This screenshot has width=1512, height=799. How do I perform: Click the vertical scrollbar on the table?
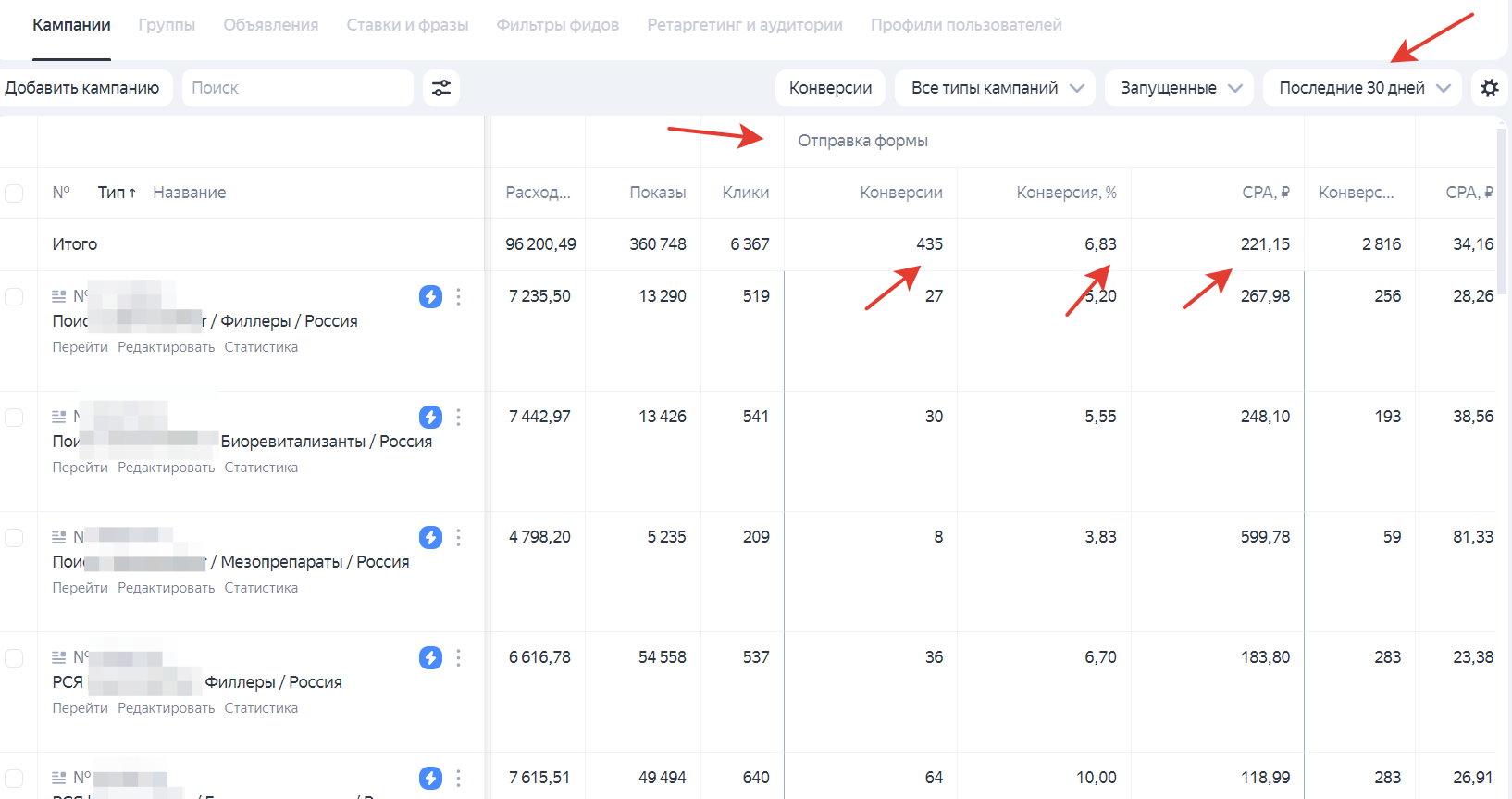coord(1501,213)
